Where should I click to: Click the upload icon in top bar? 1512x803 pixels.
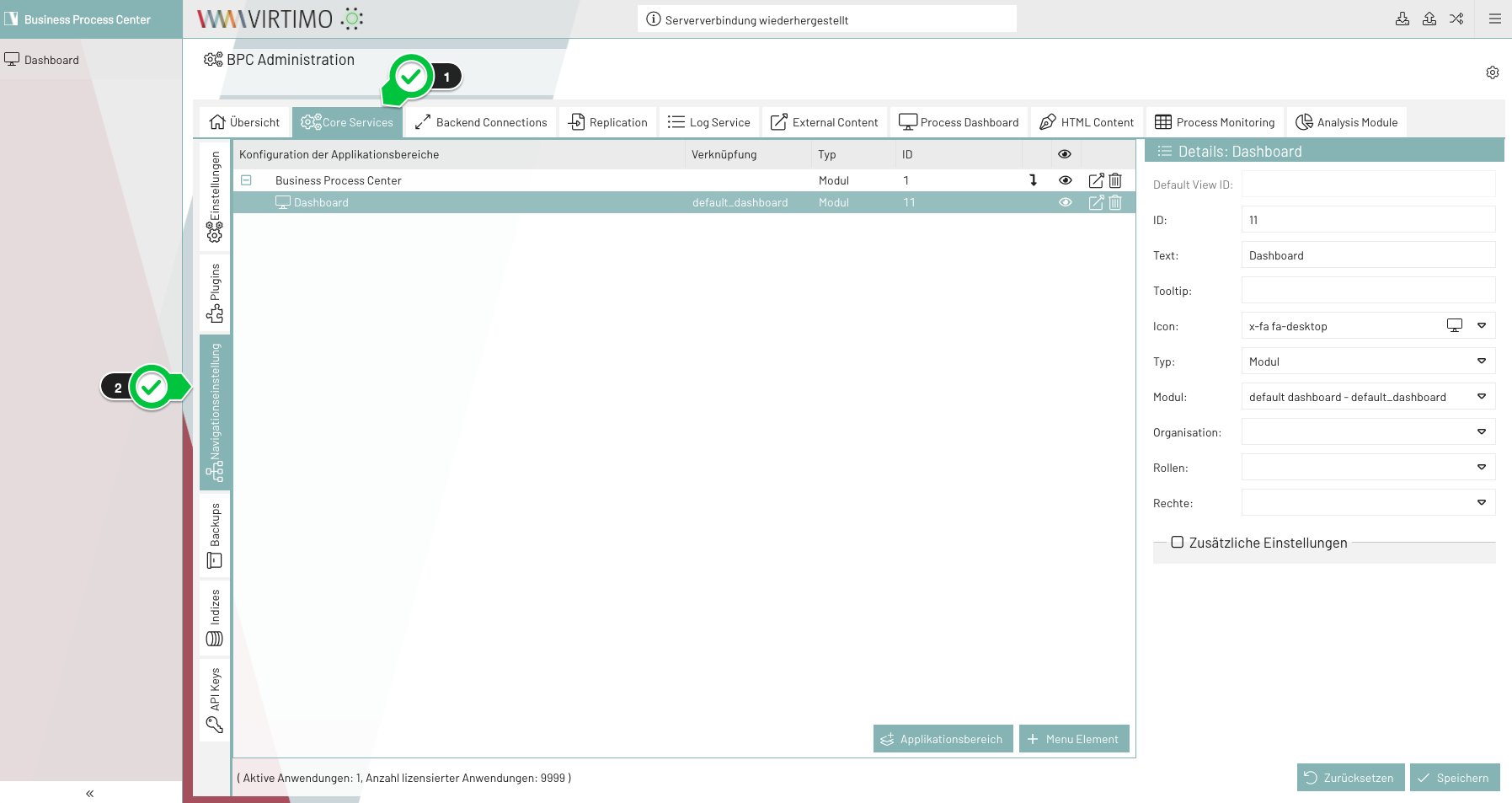[1429, 19]
